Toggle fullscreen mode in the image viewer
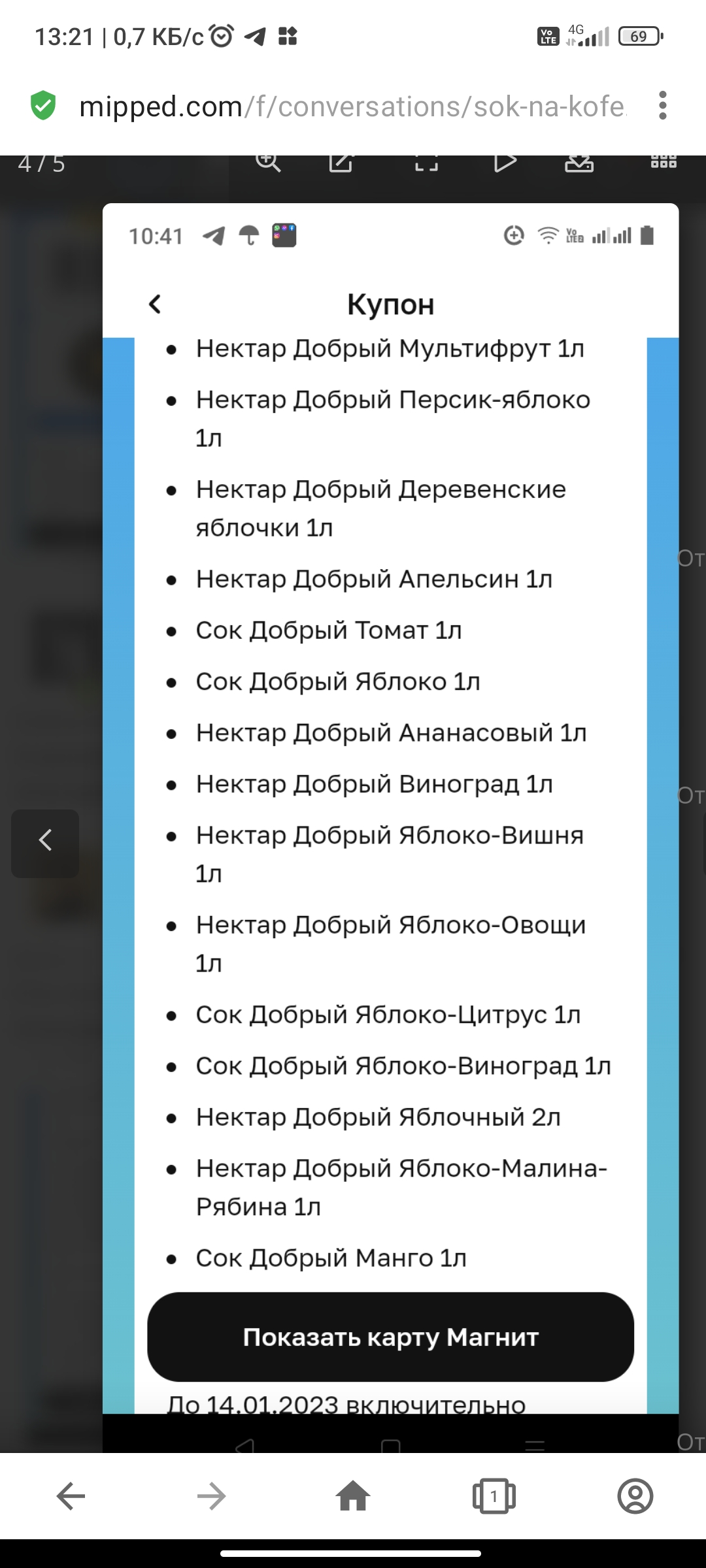Image resolution: width=706 pixels, height=1568 pixels. pyautogui.click(x=426, y=161)
